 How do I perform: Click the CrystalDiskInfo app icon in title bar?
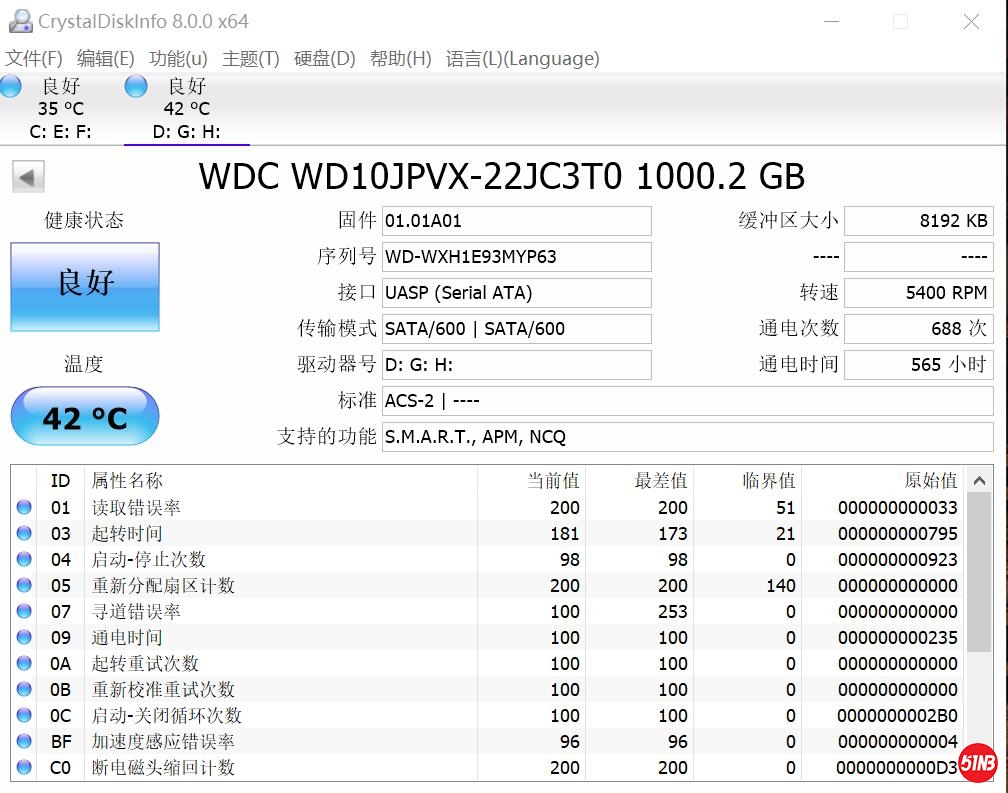pyautogui.click(x=18, y=21)
